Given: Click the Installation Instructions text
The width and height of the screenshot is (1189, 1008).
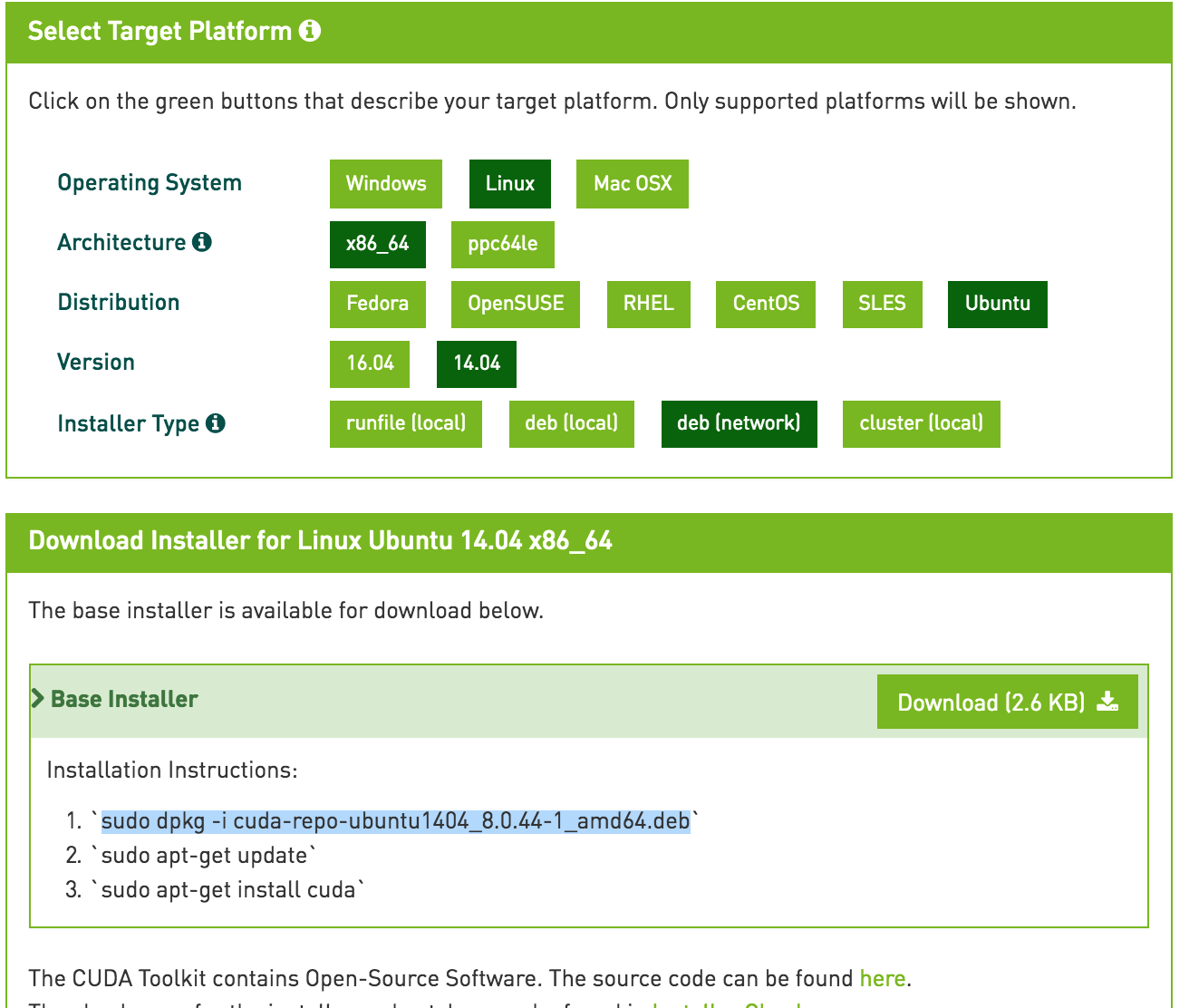Looking at the screenshot, I should coord(172,770).
